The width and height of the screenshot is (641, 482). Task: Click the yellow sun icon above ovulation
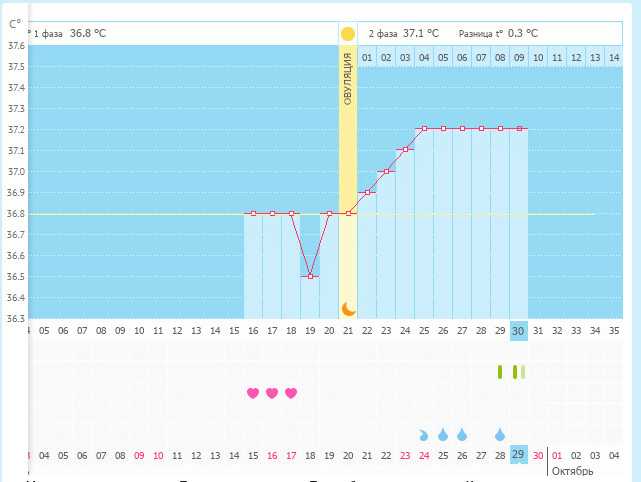[348, 33]
